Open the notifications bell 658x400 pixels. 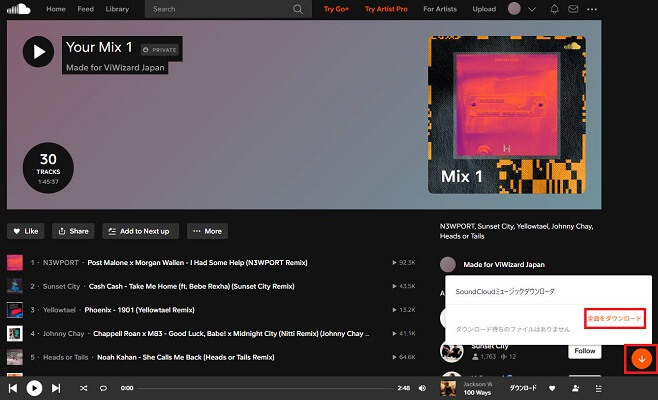554,9
